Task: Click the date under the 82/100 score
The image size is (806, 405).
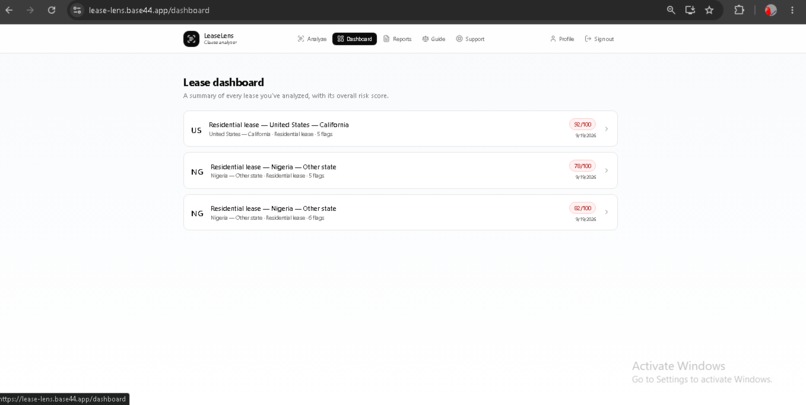Action: (585, 219)
